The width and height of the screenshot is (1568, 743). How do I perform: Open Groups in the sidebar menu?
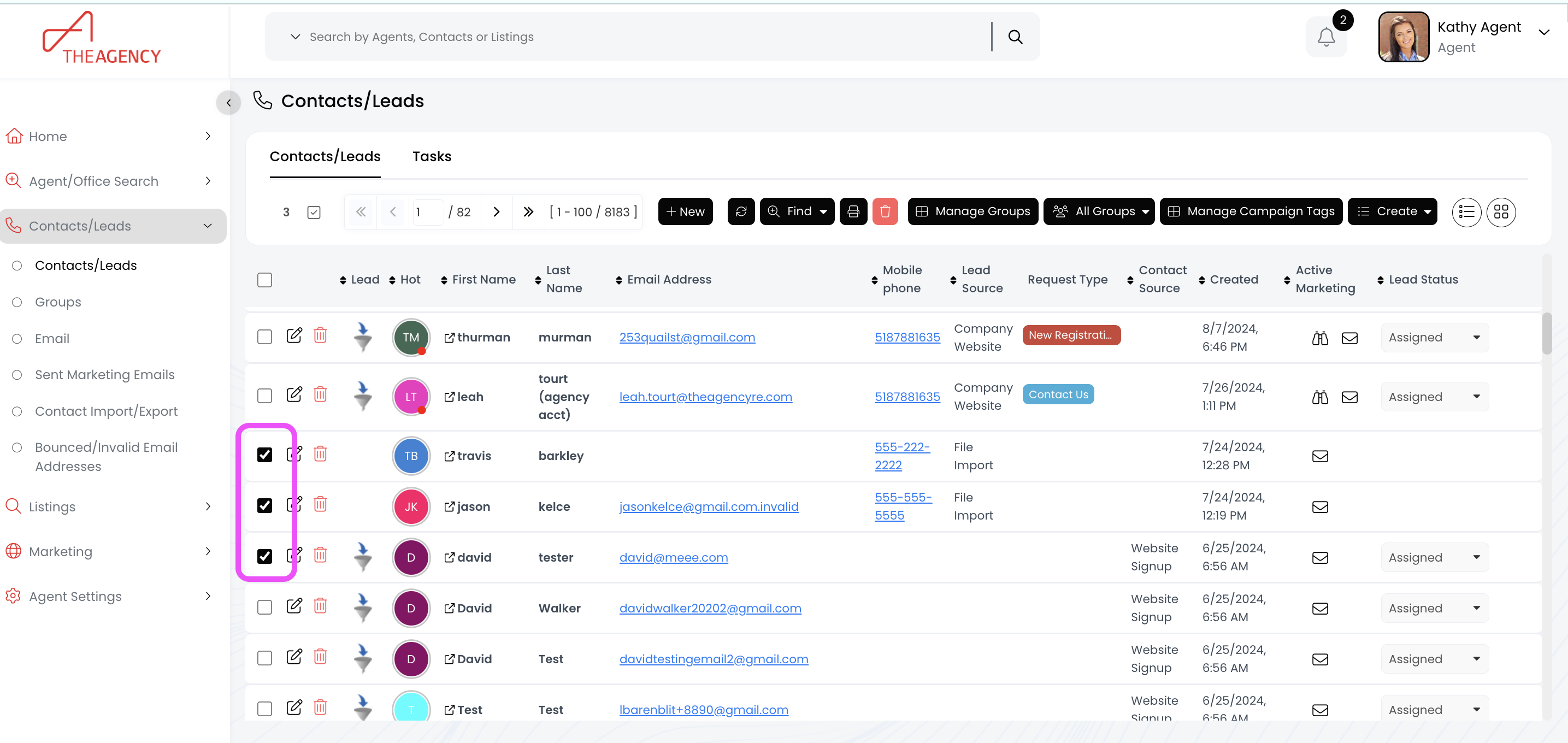click(x=58, y=302)
